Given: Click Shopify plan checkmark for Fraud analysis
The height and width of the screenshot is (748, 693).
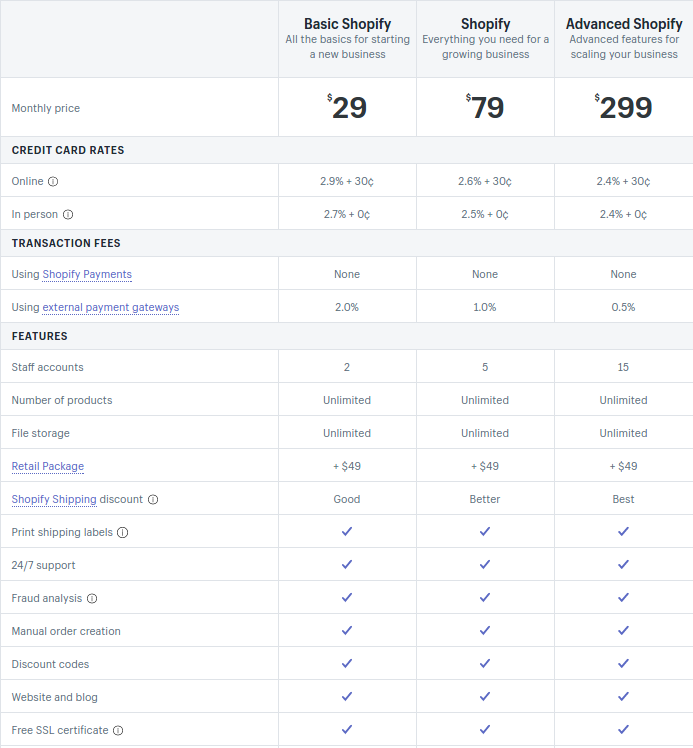Looking at the screenshot, I should (x=485, y=597).
